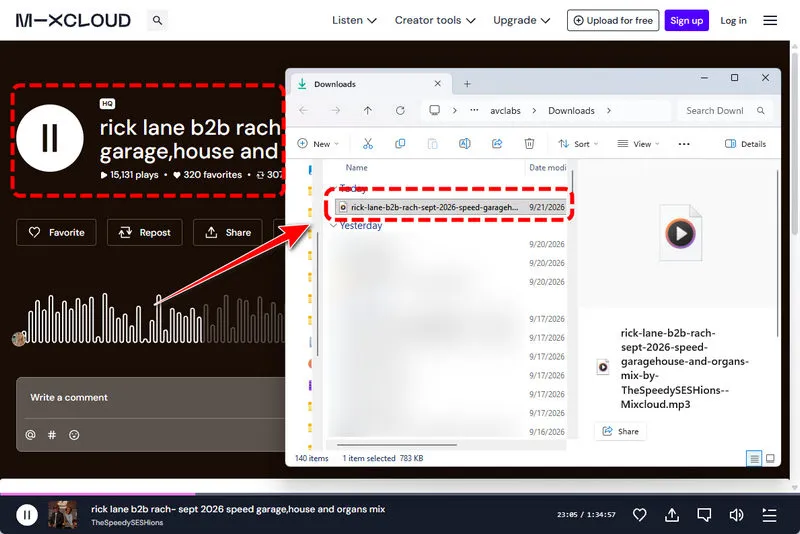Viewport: 800px width, 534px height.
Task: Pause the mix with large round button
Action: click(x=49, y=138)
